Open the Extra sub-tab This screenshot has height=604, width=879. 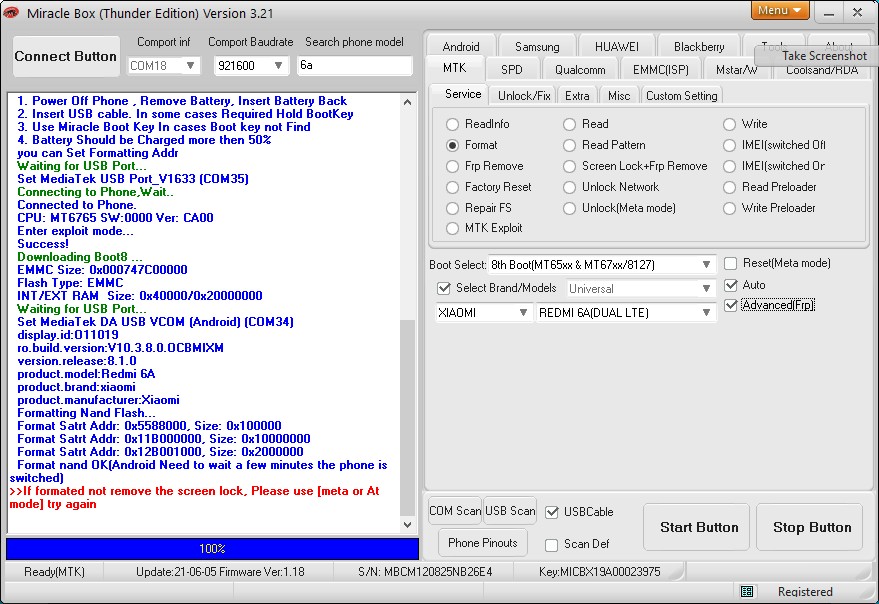click(x=577, y=95)
